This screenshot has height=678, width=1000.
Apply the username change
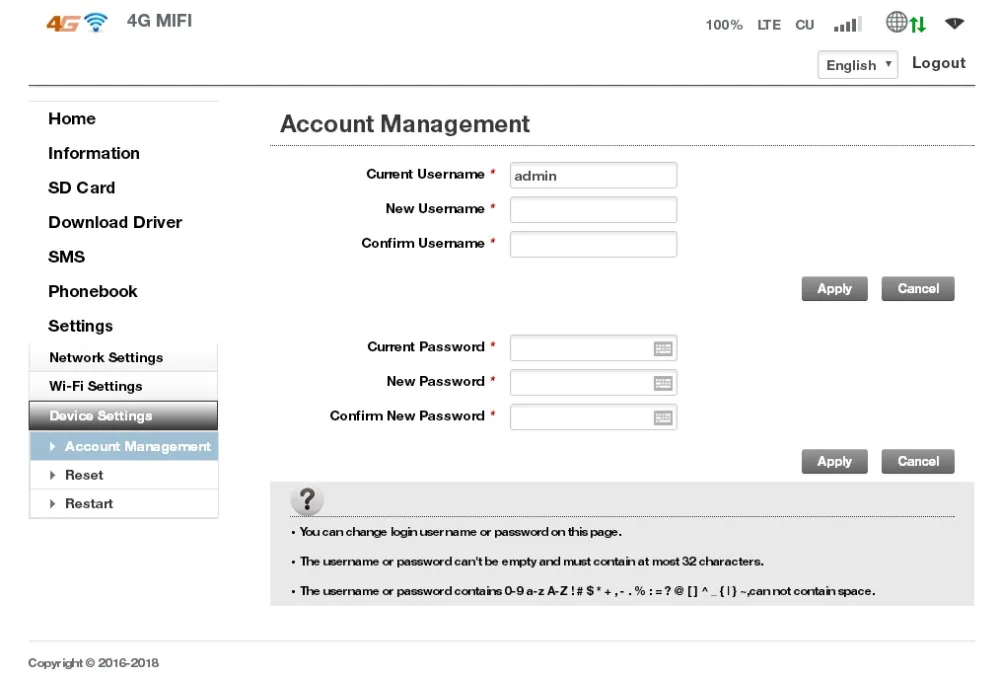(x=834, y=288)
